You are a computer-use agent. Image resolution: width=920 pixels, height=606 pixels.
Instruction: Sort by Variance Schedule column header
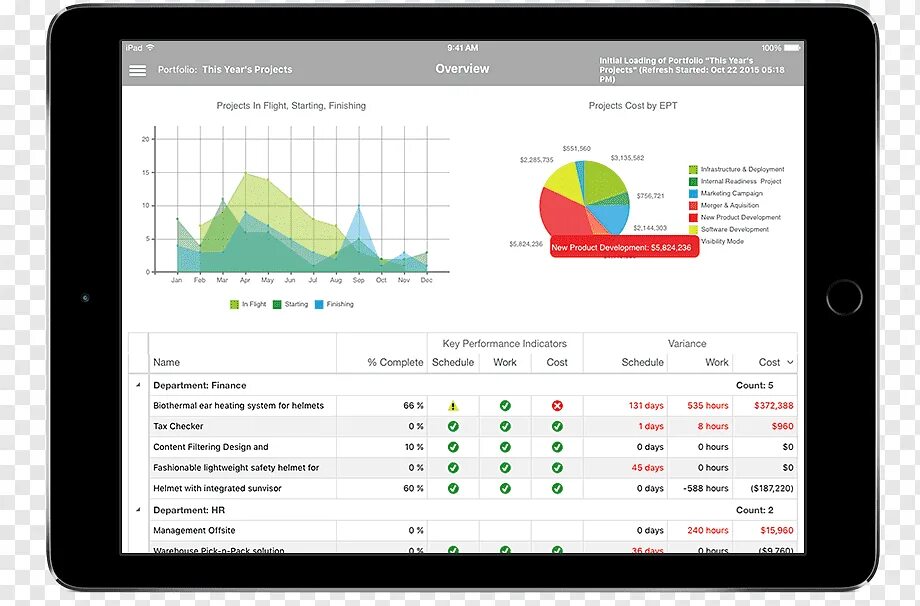[x=642, y=363]
